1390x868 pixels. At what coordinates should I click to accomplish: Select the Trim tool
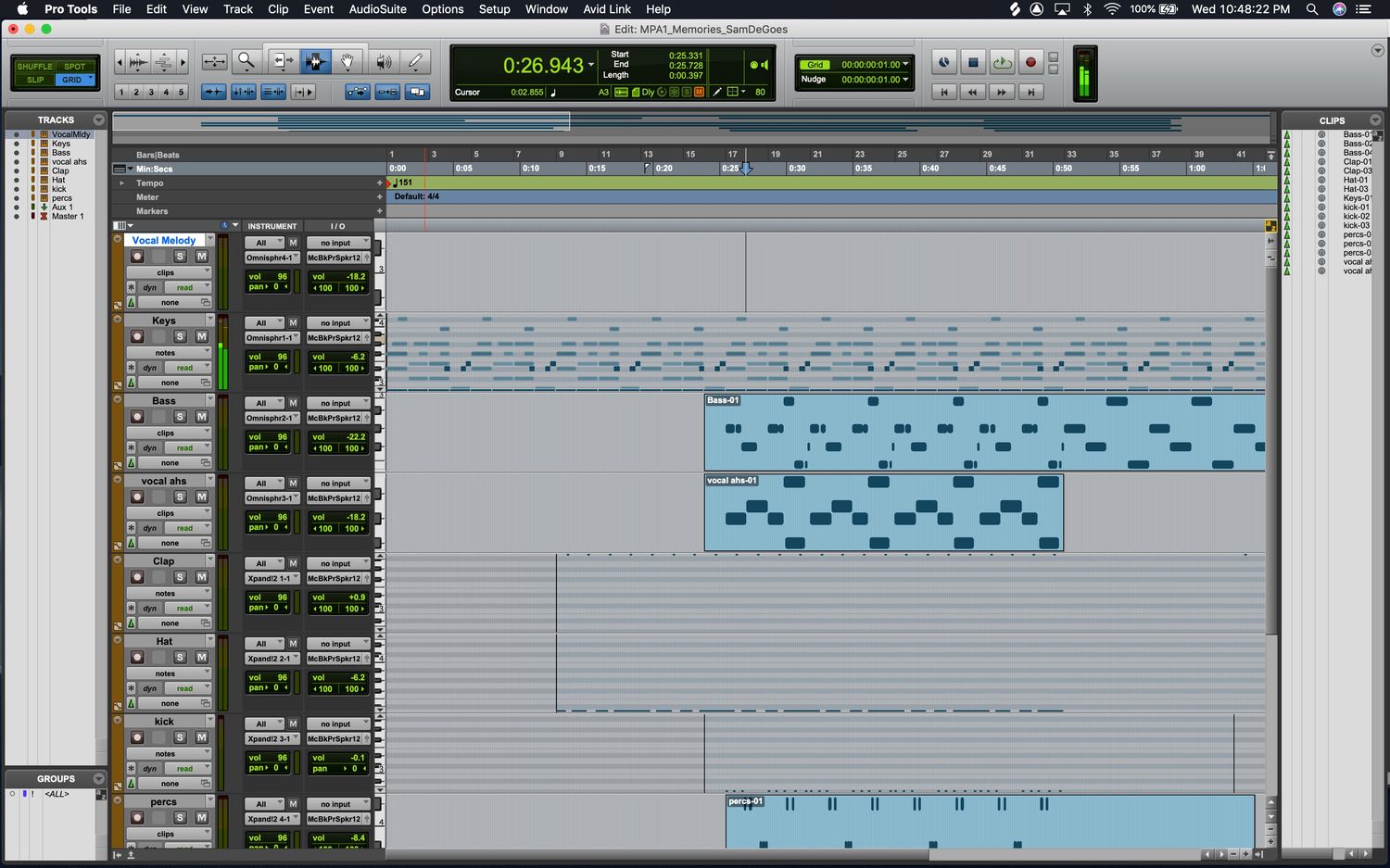[282, 61]
